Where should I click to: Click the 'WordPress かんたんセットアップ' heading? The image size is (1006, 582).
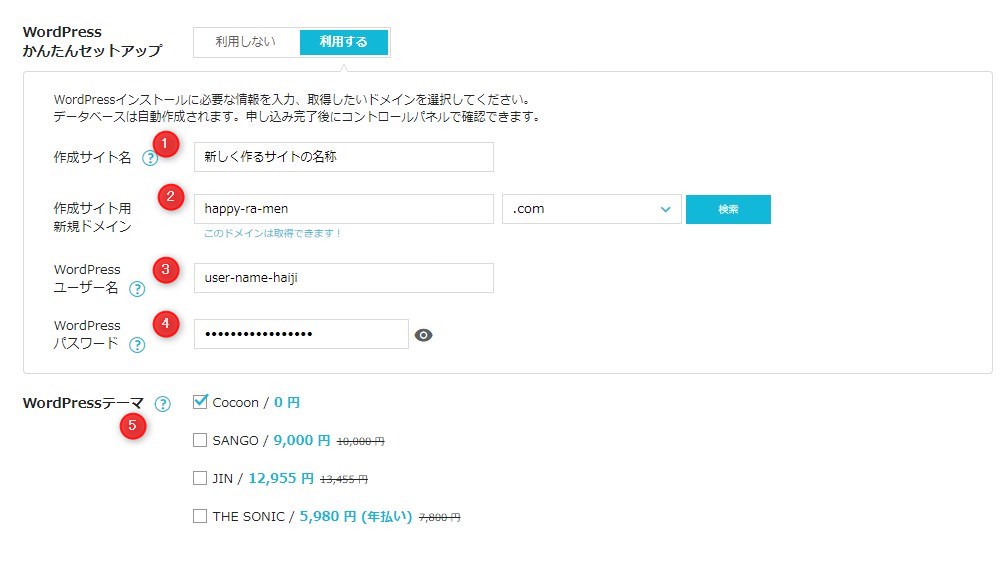coord(92,41)
